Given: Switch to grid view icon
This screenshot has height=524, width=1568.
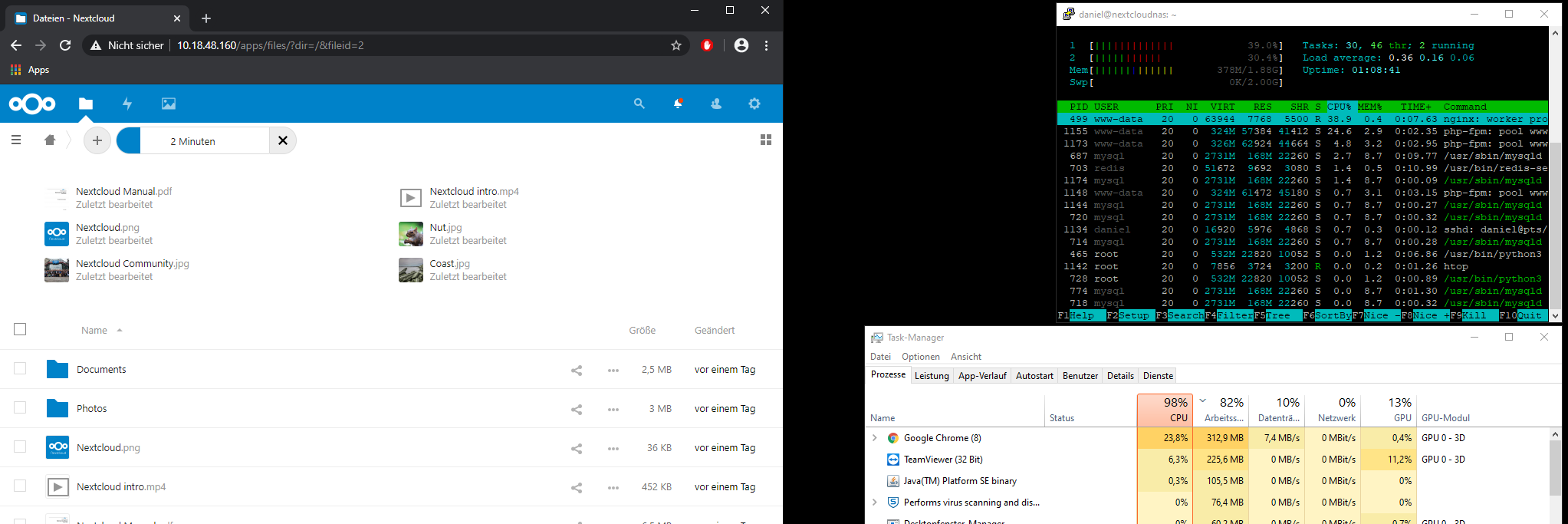Looking at the screenshot, I should pos(765,140).
